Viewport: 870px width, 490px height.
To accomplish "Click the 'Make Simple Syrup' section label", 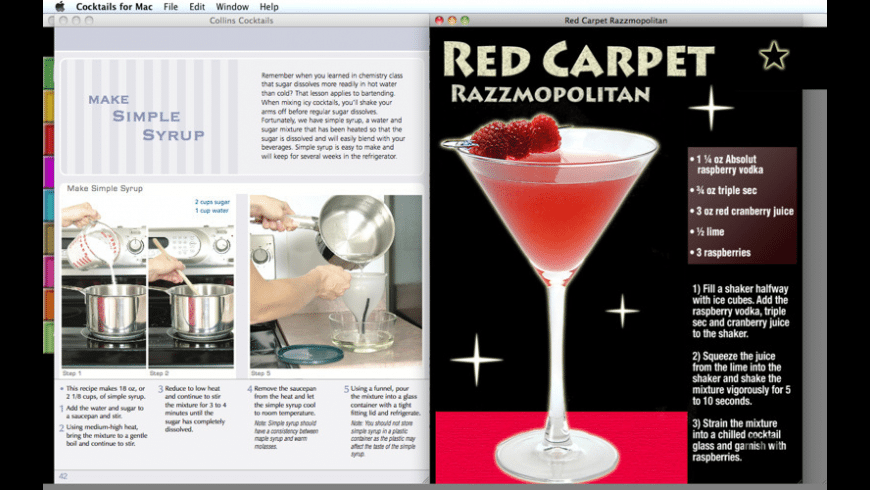I will tap(105, 188).
